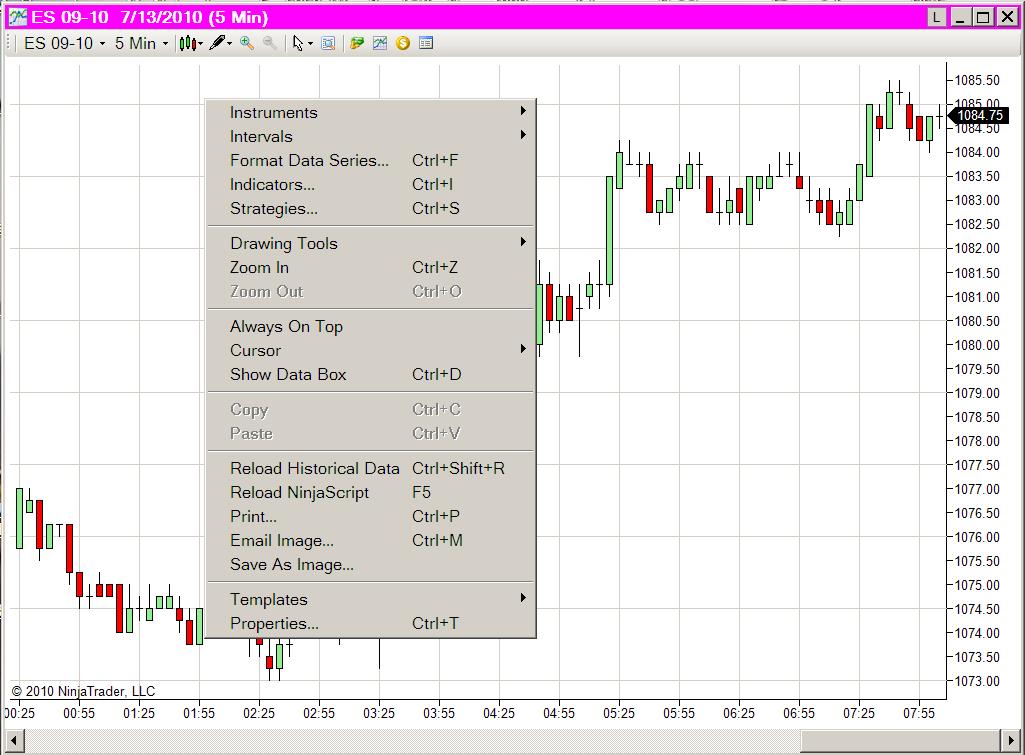This screenshot has width=1025, height=755.
Task: Open the Instruments submenu
Action: 371,112
